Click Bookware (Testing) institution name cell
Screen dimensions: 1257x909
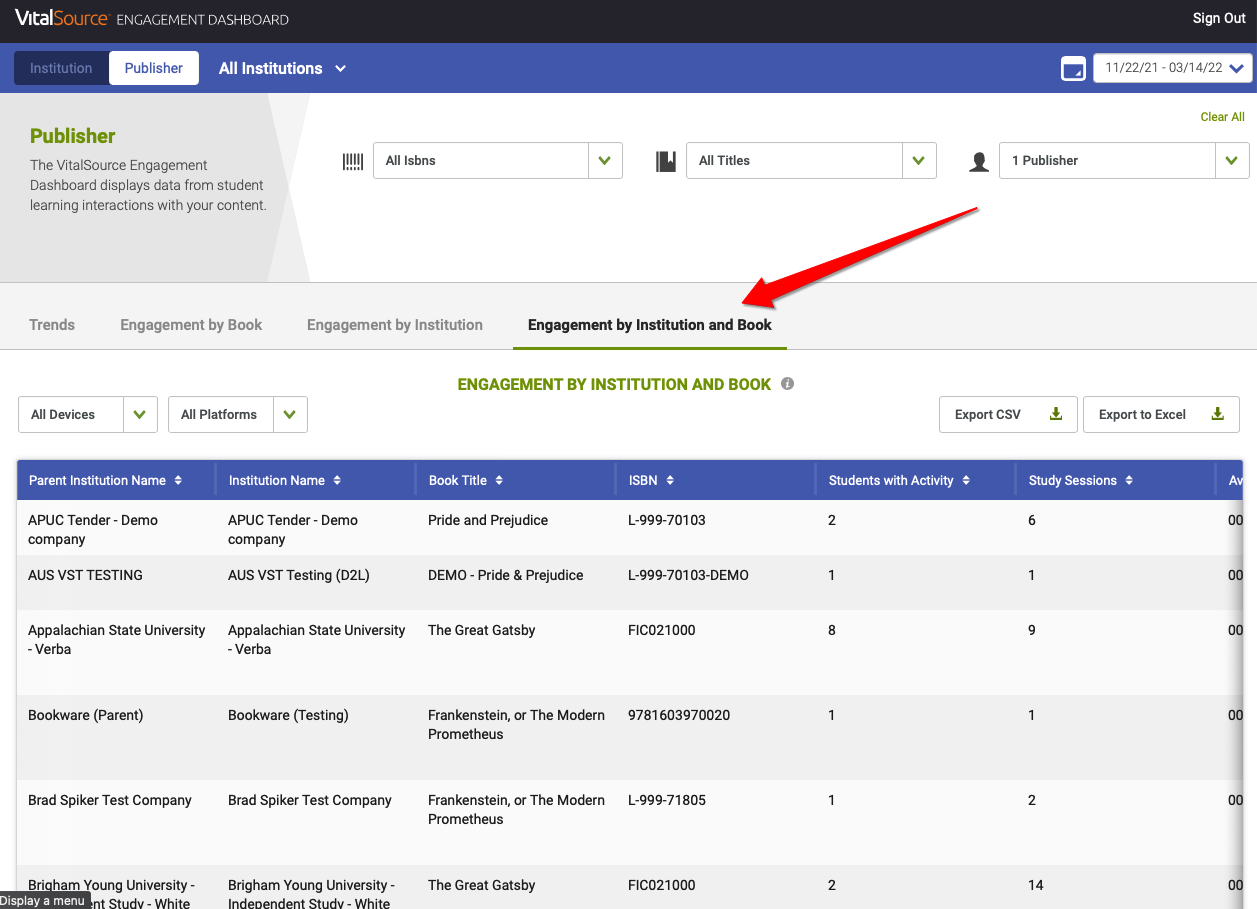click(x=288, y=715)
